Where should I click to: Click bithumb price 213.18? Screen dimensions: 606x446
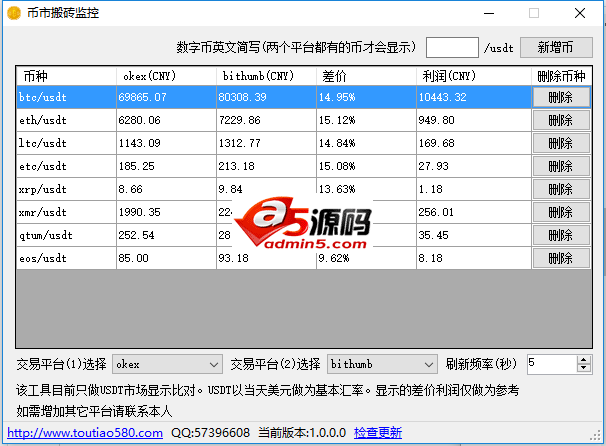(x=266, y=166)
